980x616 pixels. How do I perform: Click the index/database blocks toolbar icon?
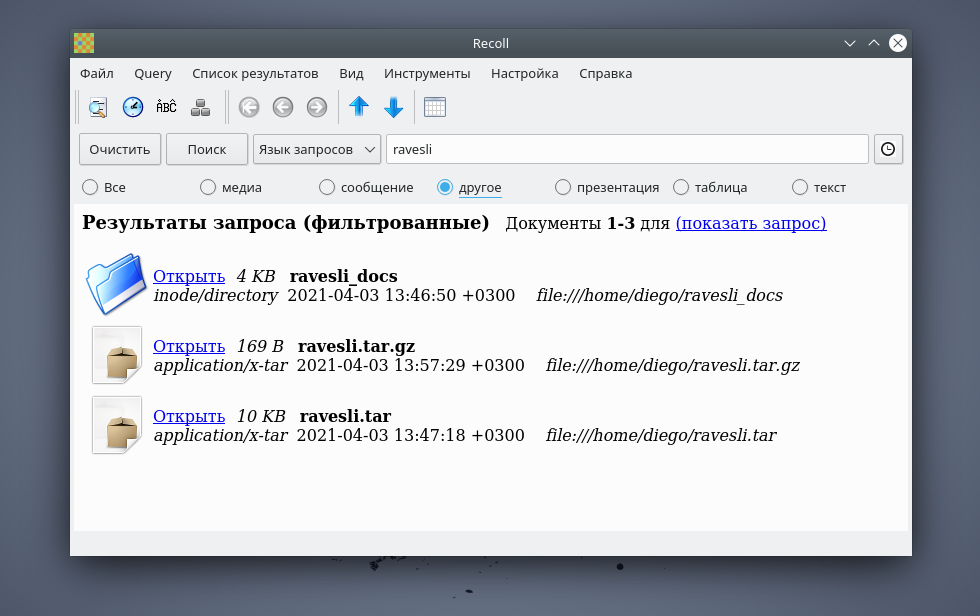(200, 107)
